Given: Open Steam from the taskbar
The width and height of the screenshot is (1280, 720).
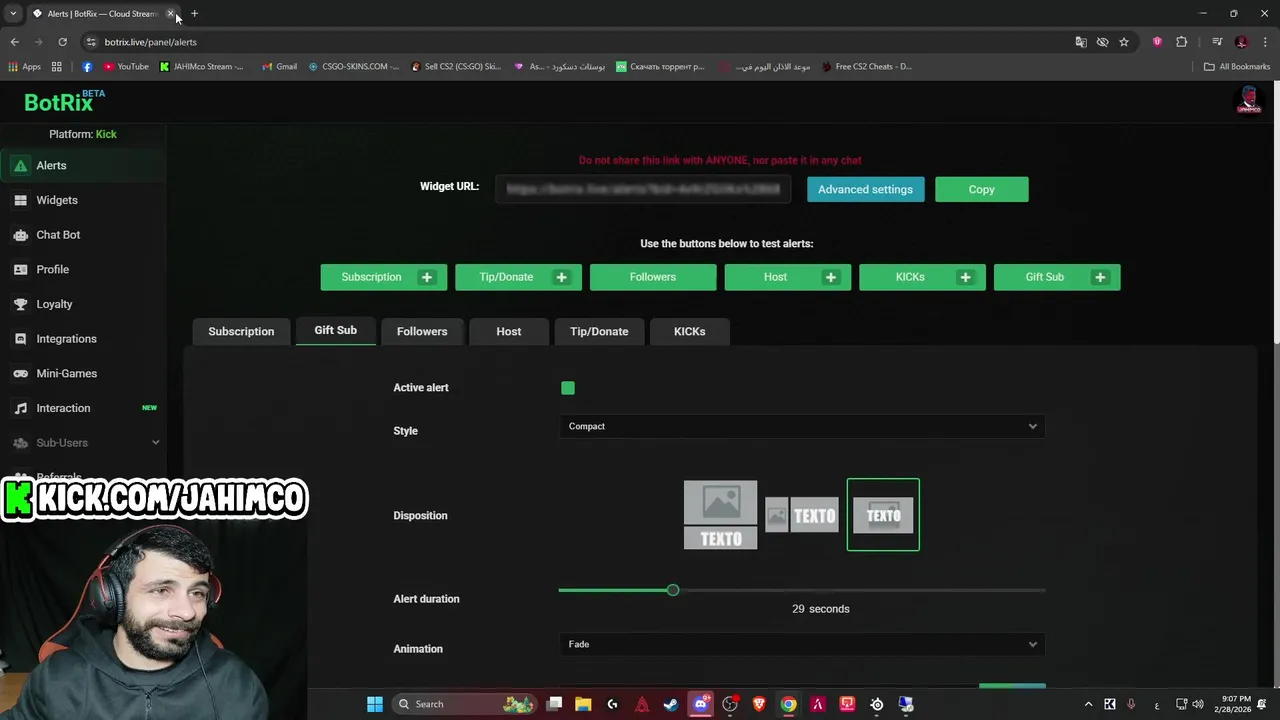Looking at the screenshot, I should pyautogui.click(x=671, y=704).
